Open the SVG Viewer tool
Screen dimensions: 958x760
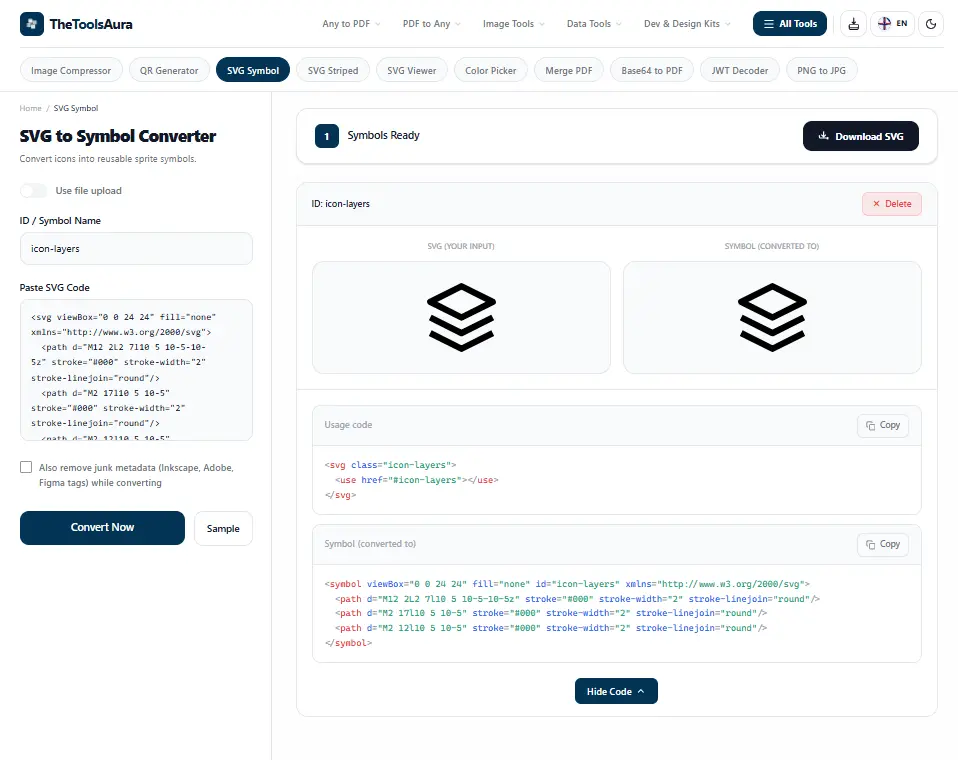(x=412, y=70)
